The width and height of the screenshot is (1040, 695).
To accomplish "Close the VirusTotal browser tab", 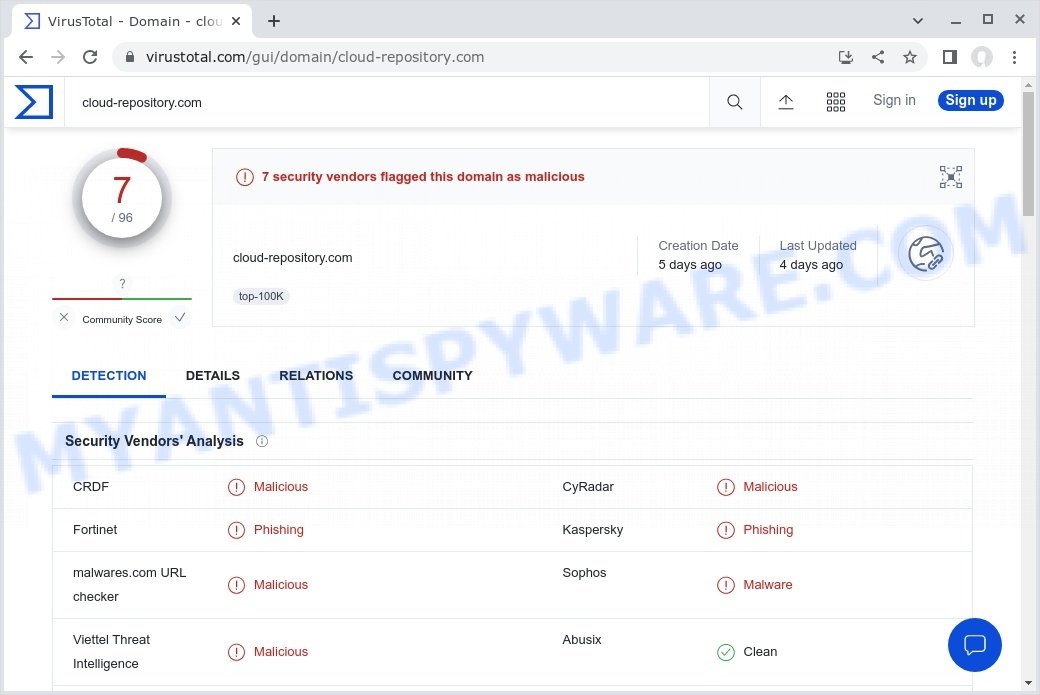I will coord(235,21).
